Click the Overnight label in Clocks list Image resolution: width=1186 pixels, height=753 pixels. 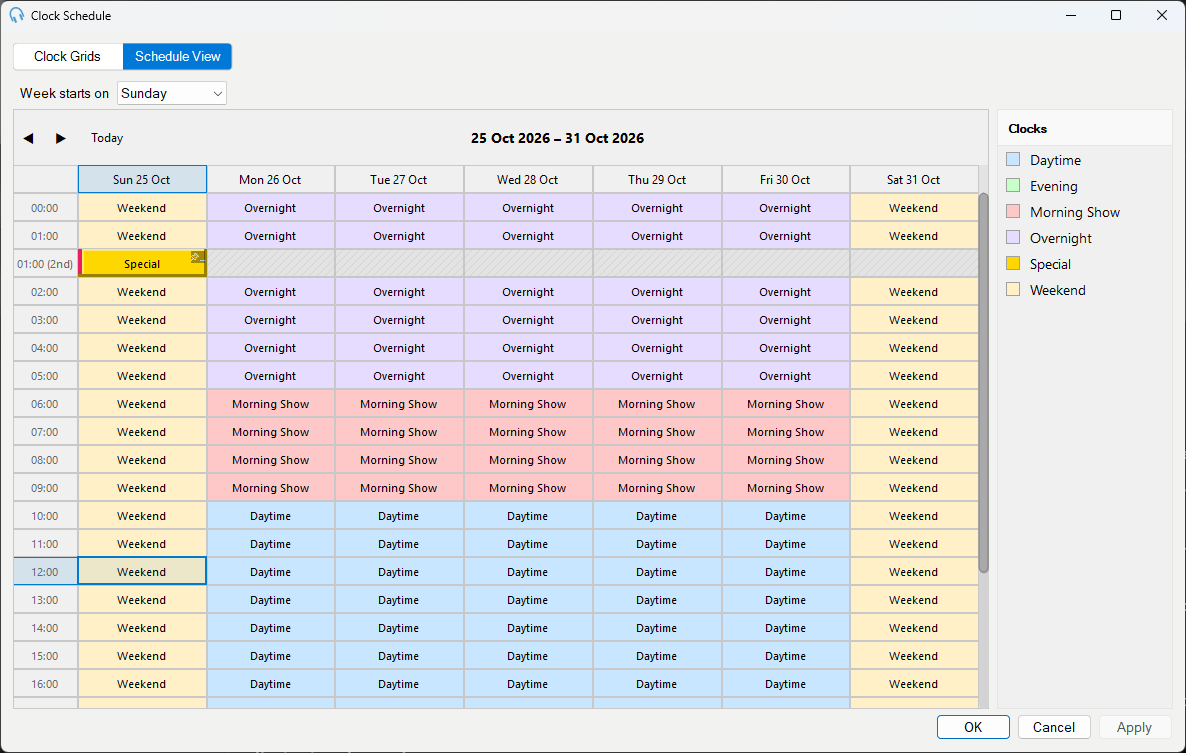coord(1060,238)
